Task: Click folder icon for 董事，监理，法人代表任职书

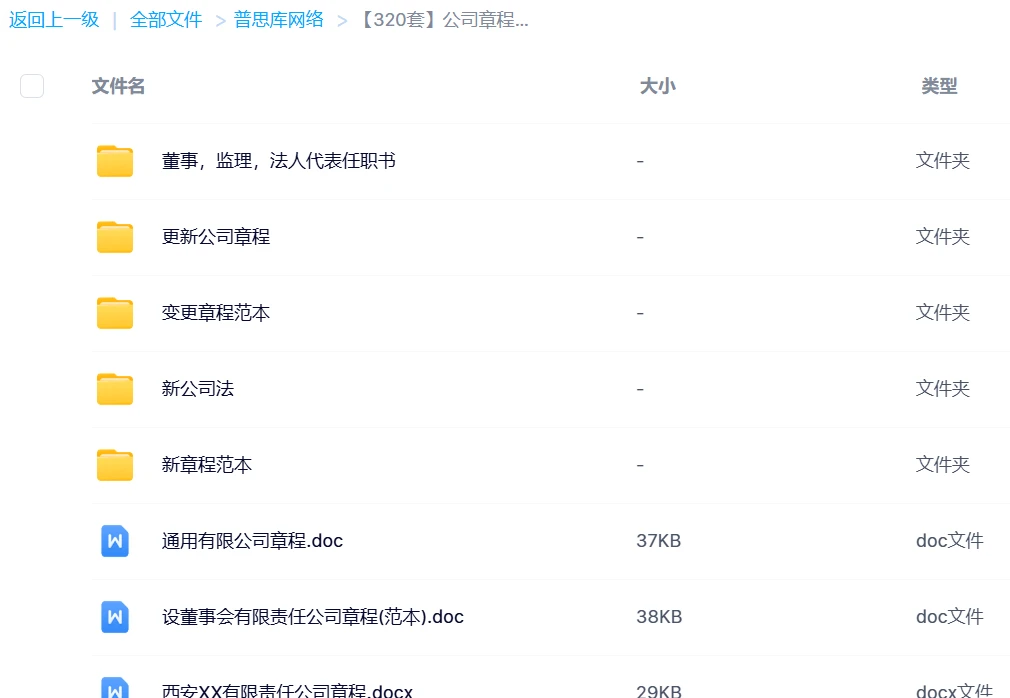Action: pyautogui.click(x=115, y=161)
